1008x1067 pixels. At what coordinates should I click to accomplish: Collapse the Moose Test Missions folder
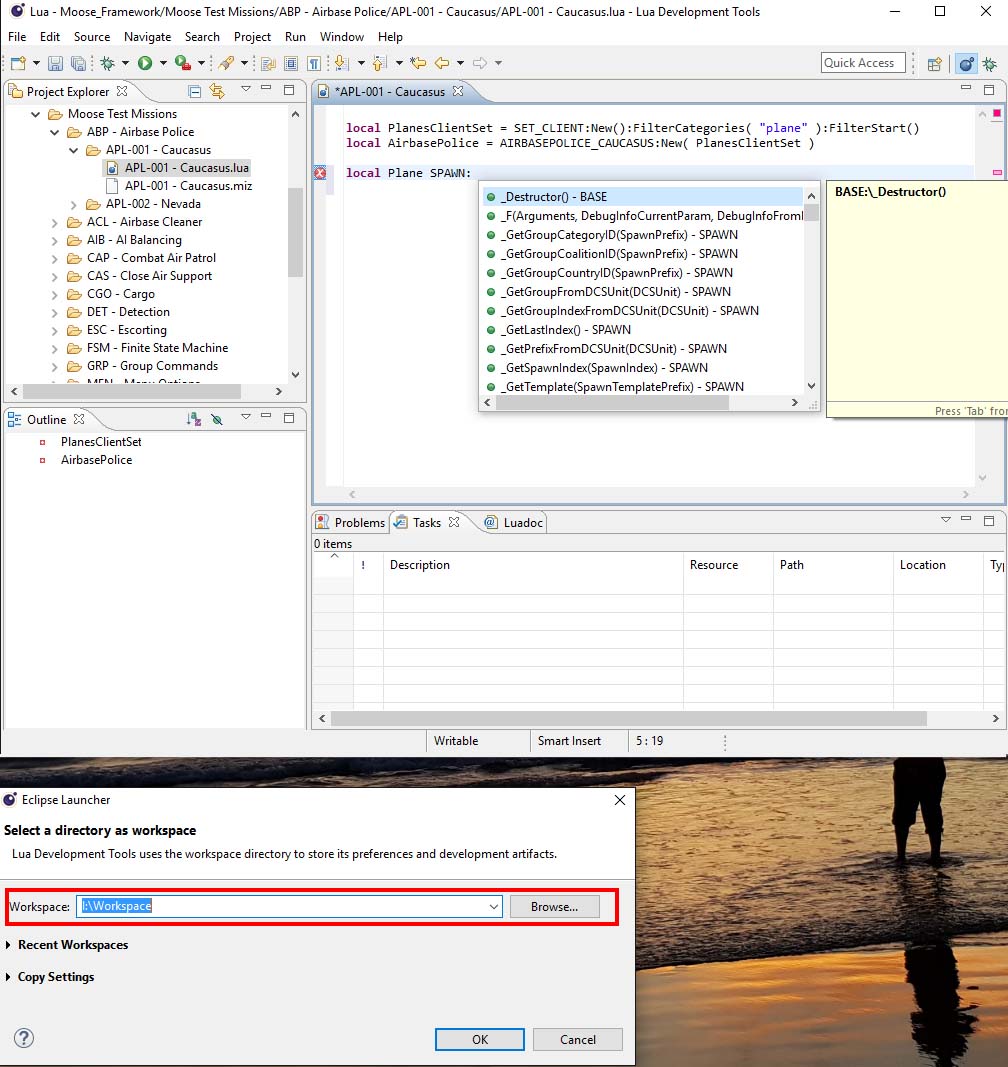pyautogui.click(x=35, y=114)
